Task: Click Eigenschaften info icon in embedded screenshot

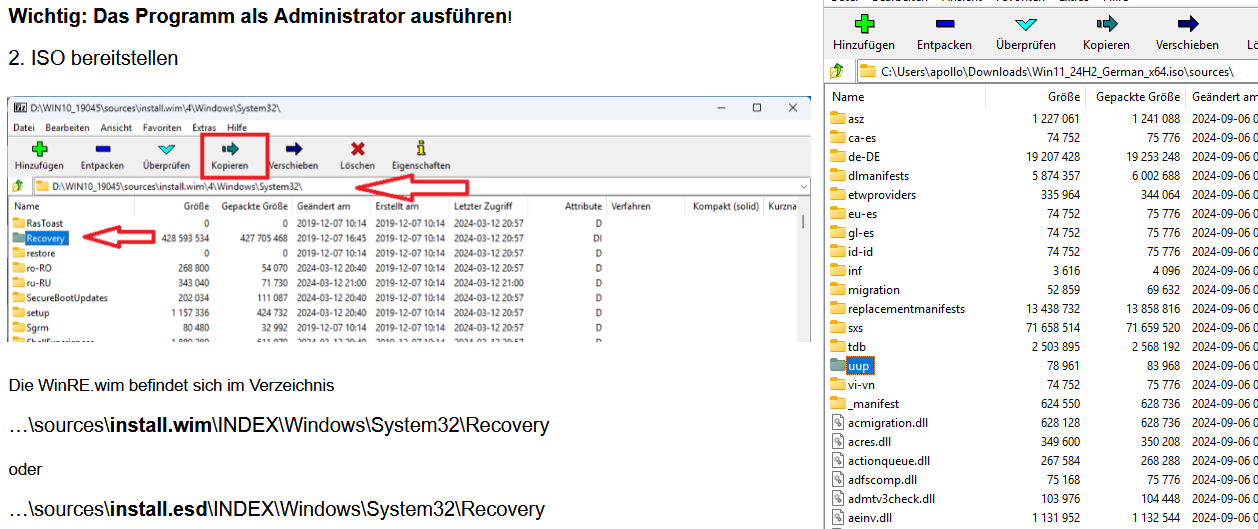Action: coord(421,148)
